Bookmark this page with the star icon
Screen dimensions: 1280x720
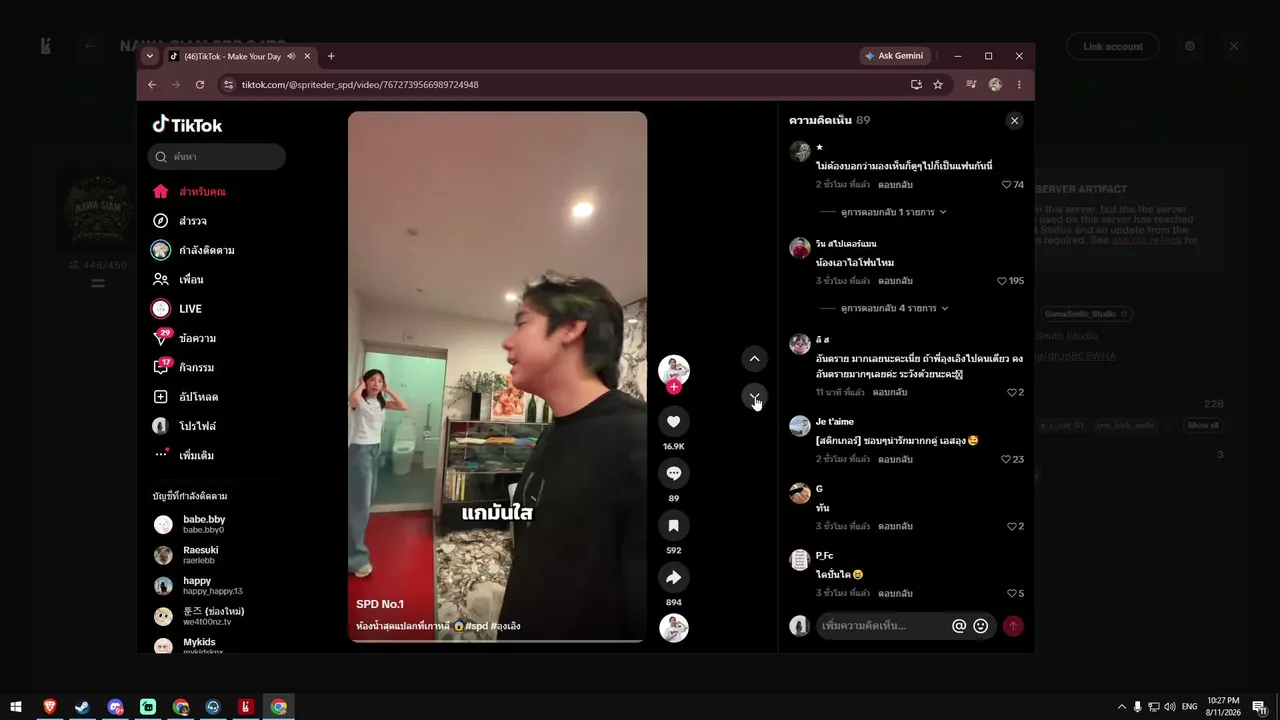point(938,85)
